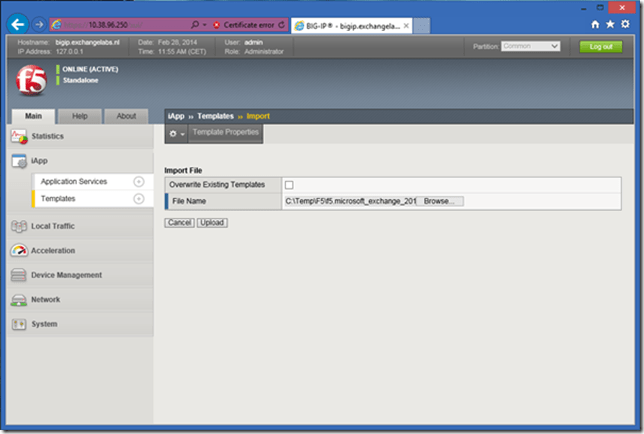Switch to the Help tab

click(x=80, y=116)
